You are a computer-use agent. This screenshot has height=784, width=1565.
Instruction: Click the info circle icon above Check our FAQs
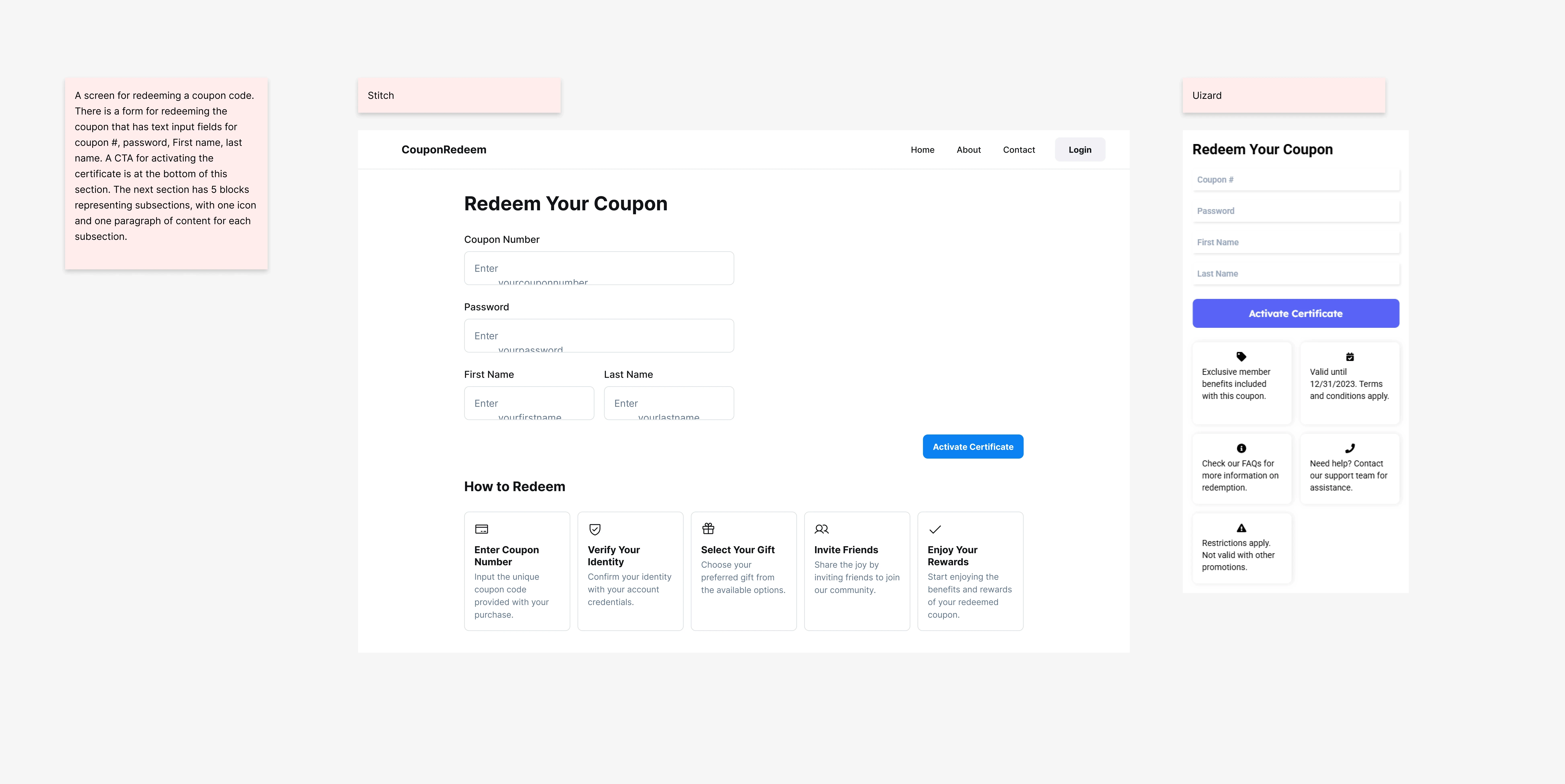click(x=1241, y=448)
